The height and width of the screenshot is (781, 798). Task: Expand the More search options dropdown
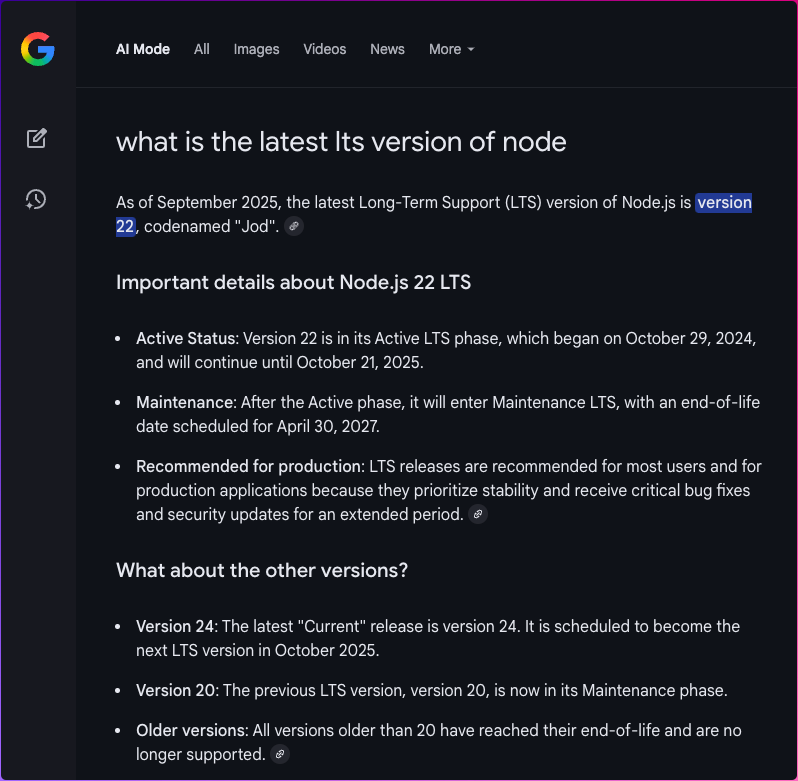point(451,49)
